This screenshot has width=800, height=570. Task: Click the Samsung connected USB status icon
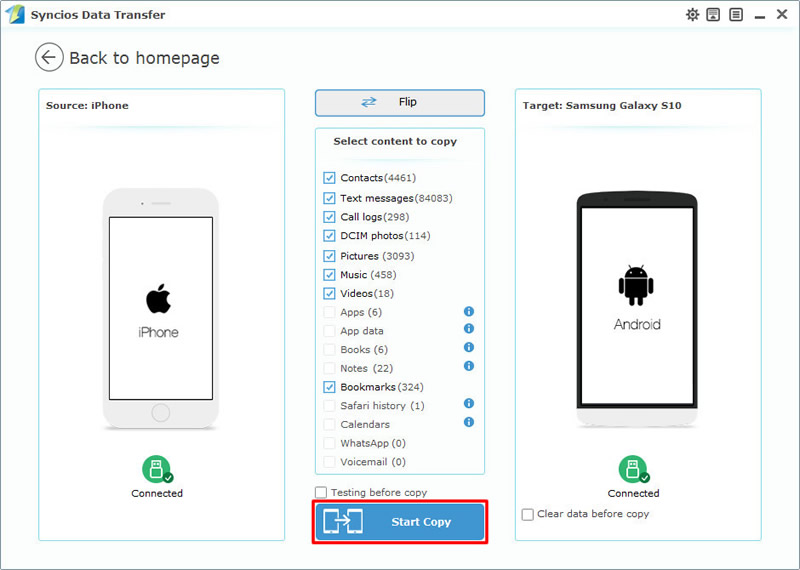(634, 469)
